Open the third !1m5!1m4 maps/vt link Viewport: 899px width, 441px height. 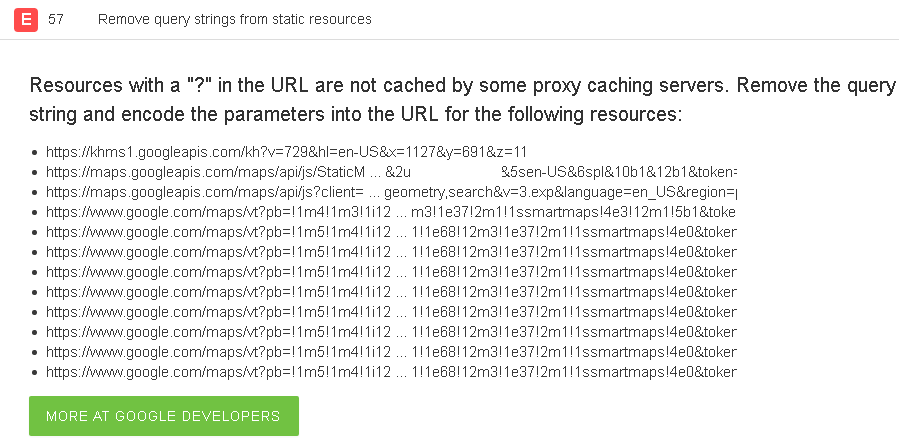tap(391, 272)
